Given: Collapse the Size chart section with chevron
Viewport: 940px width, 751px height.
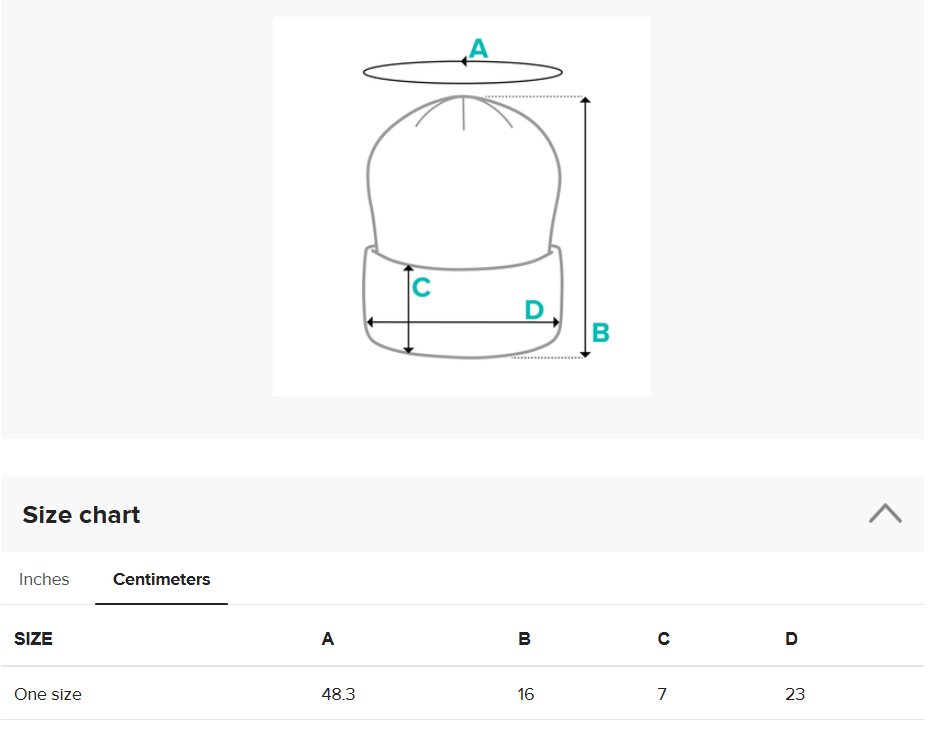Looking at the screenshot, I should (x=885, y=514).
